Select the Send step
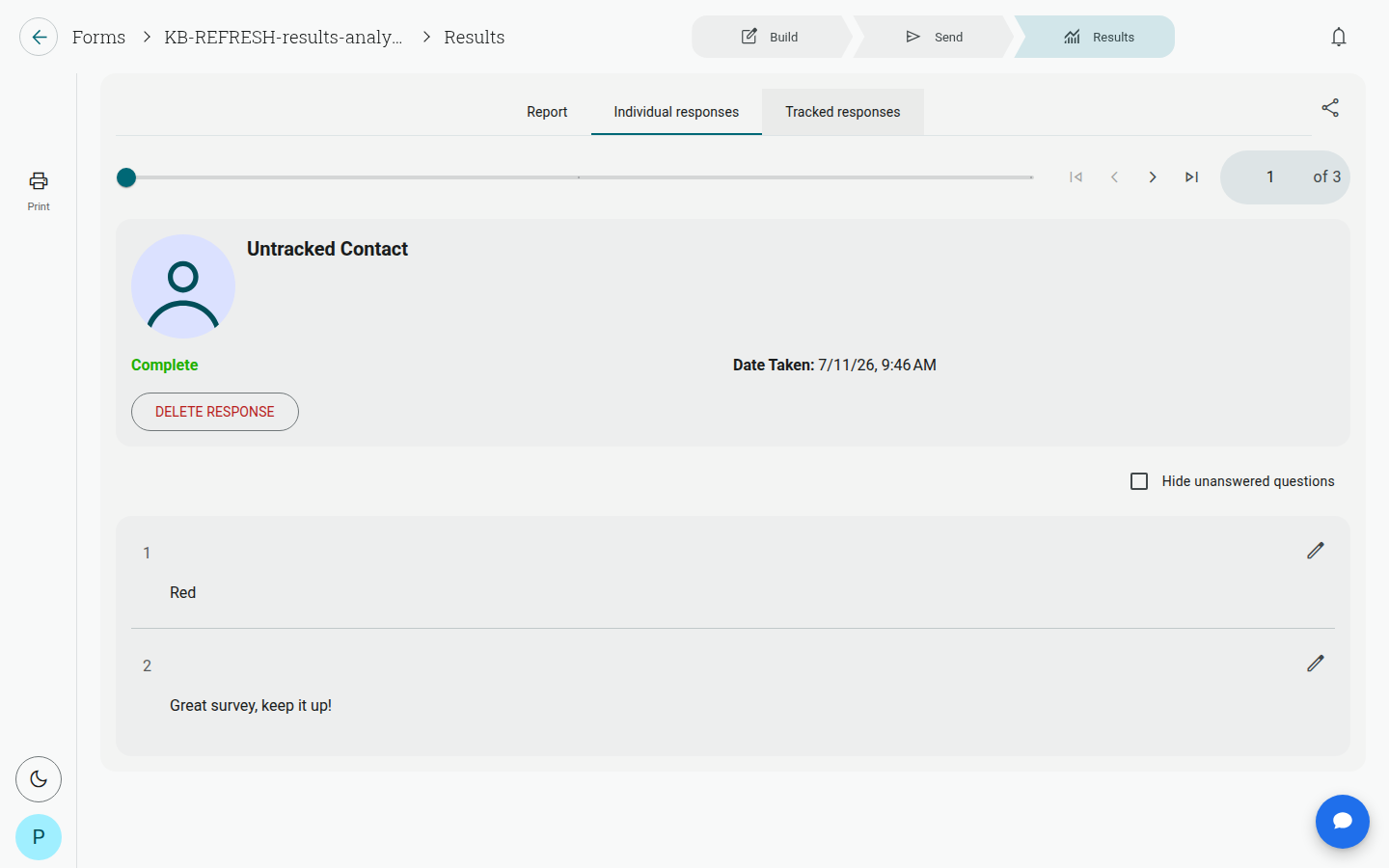This screenshot has width=1389, height=868. 934,37
